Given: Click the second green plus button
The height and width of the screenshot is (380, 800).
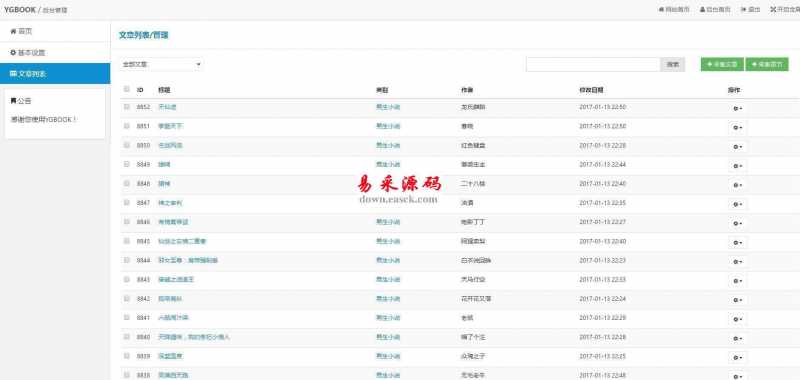Looking at the screenshot, I should [x=767, y=64].
